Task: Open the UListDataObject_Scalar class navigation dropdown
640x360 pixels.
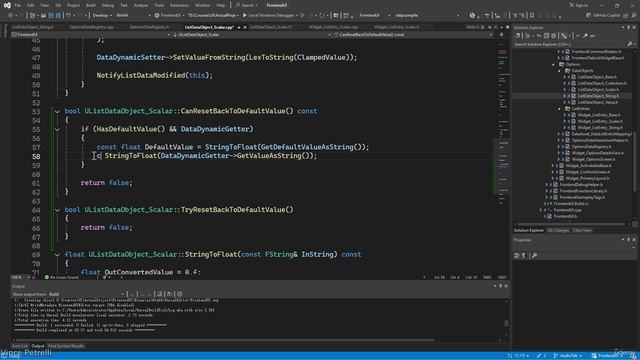Action: click(x=252, y=35)
